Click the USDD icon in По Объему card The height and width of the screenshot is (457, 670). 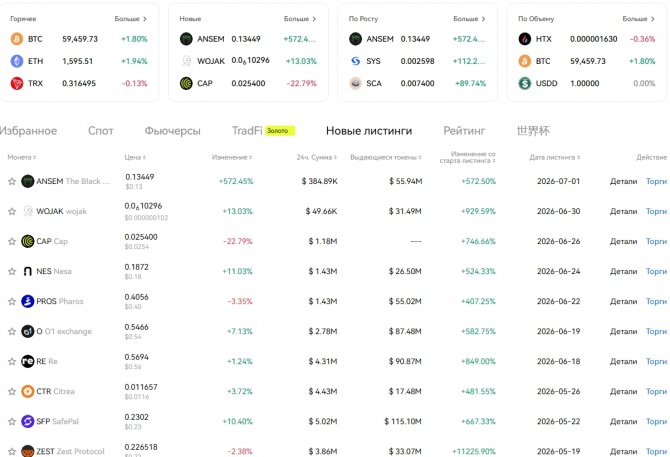pyautogui.click(x=525, y=83)
